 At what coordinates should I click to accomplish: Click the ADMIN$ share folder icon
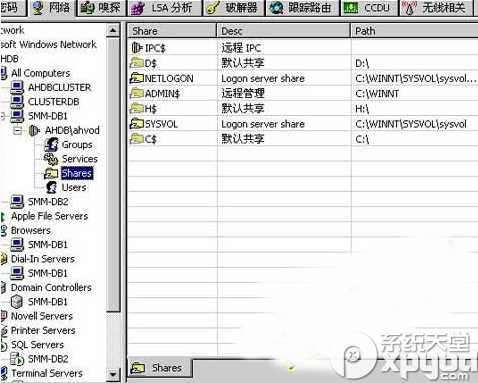tap(137, 93)
